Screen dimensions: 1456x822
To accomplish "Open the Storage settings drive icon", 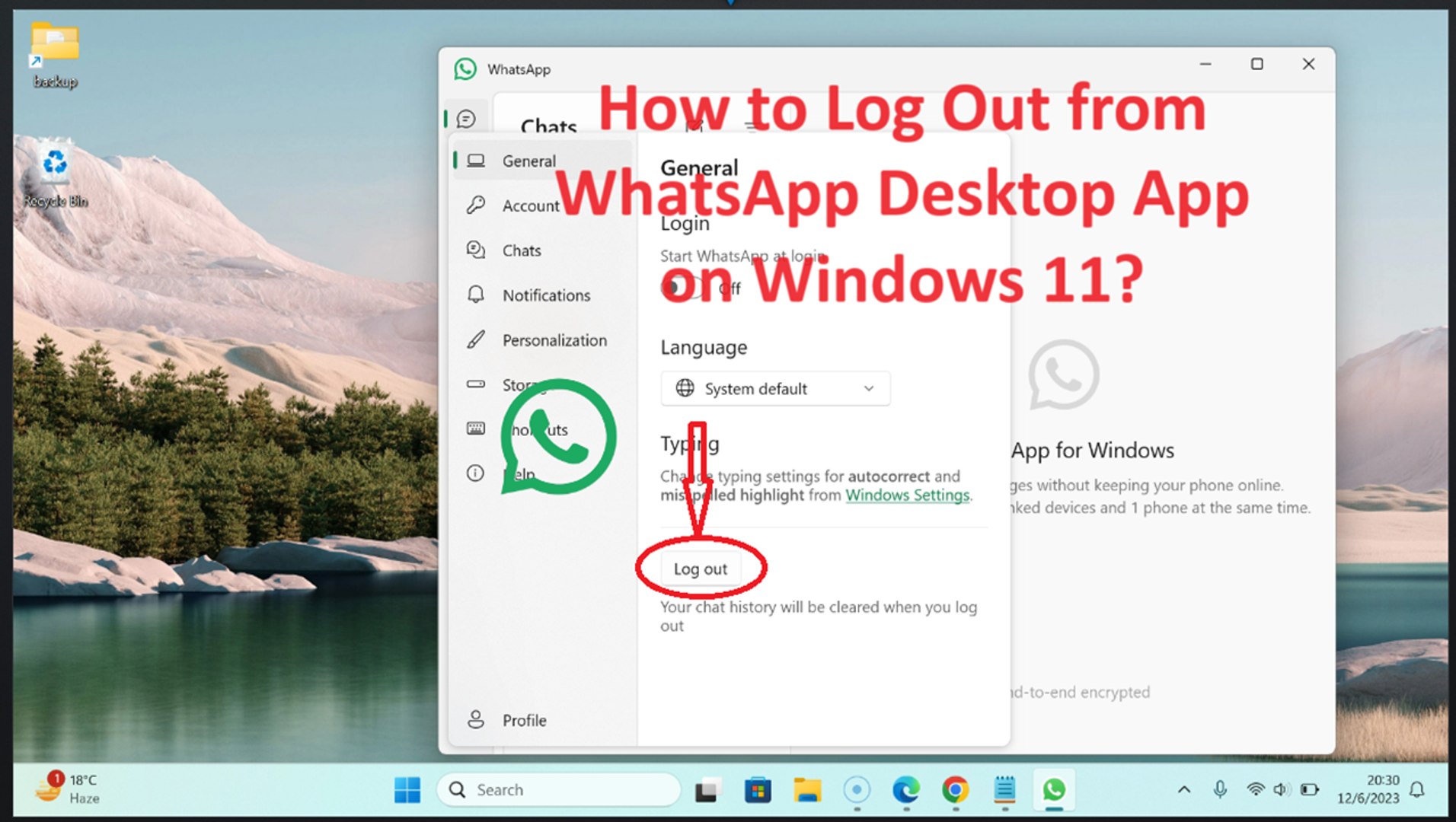I will click(x=476, y=384).
